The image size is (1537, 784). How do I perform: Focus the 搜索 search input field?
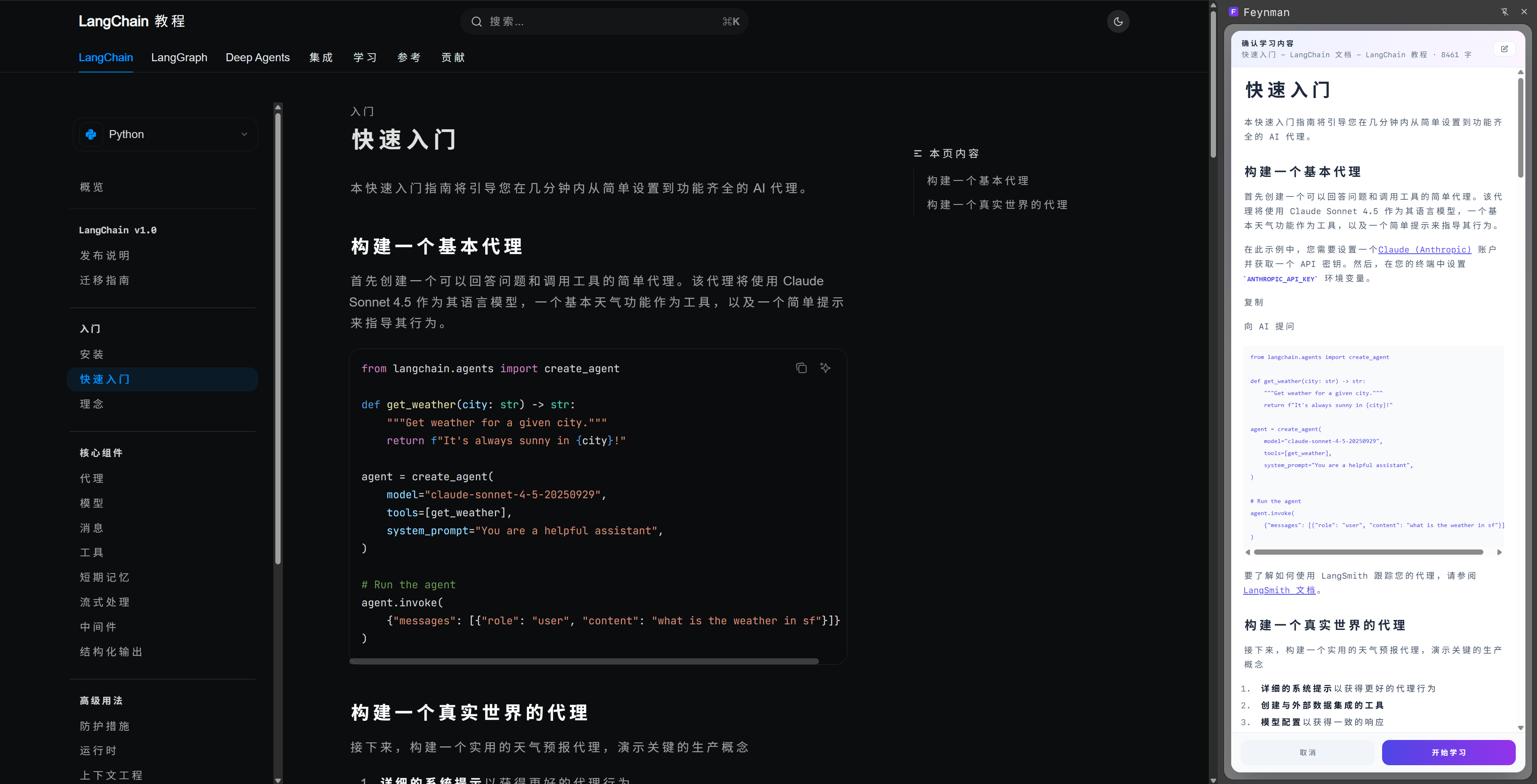click(603, 22)
